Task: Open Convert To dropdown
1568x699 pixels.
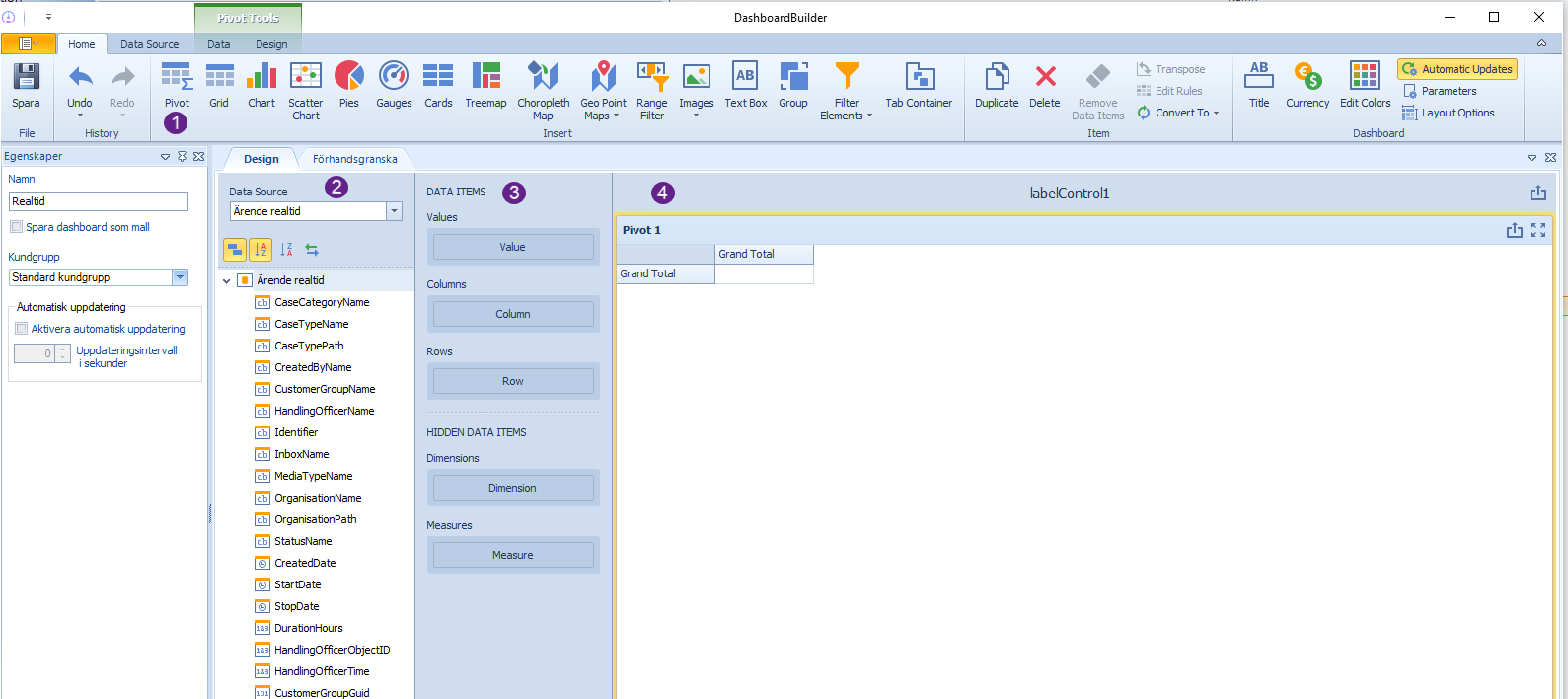Action: click(x=1178, y=113)
